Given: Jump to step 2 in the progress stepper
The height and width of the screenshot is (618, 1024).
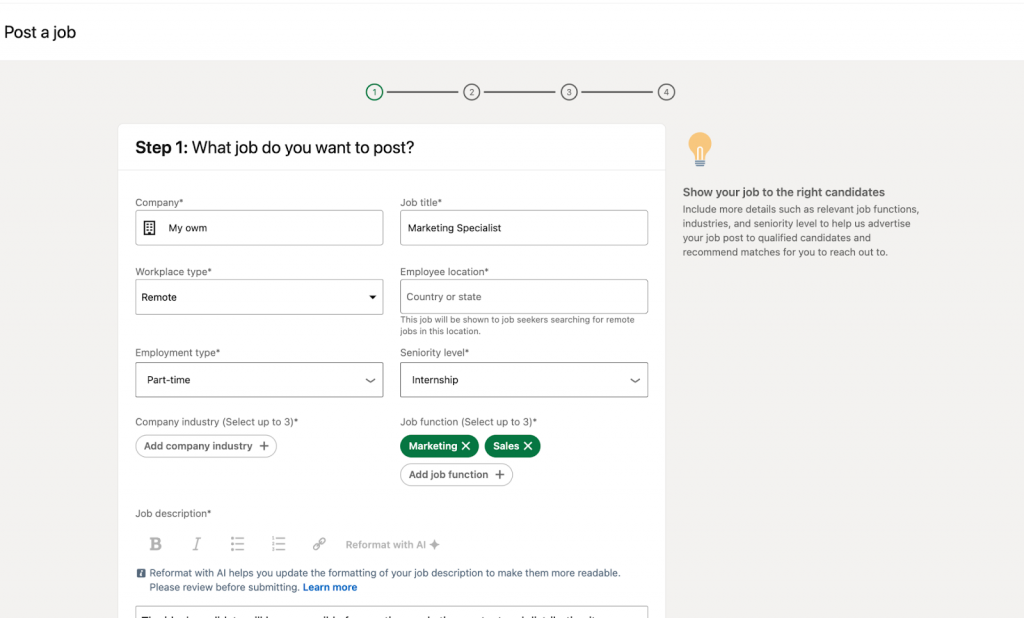Looking at the screenshot, I should click(x=471, y=91).
